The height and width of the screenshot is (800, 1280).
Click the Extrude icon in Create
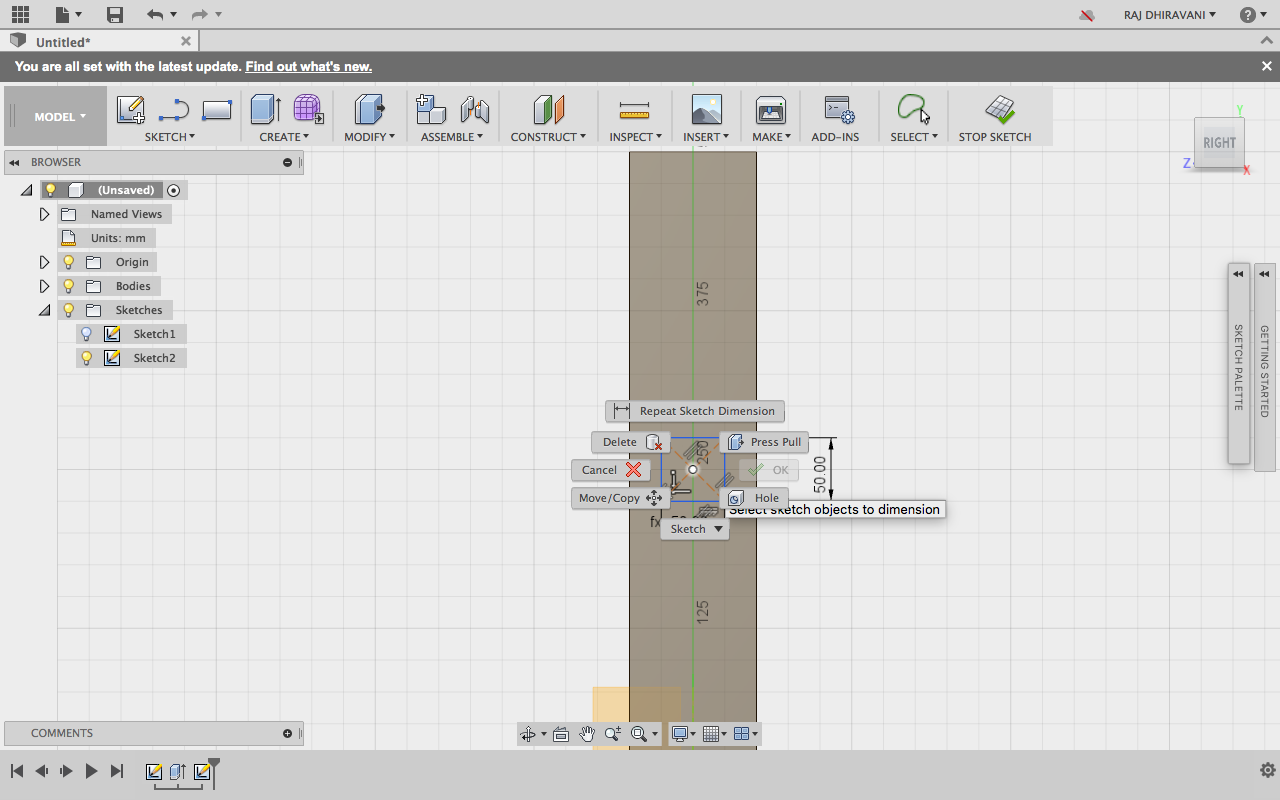click(266, 109)
